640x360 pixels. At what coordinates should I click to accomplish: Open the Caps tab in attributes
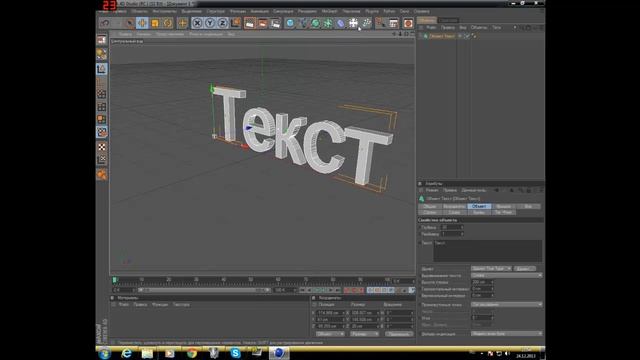pos(504,207)
